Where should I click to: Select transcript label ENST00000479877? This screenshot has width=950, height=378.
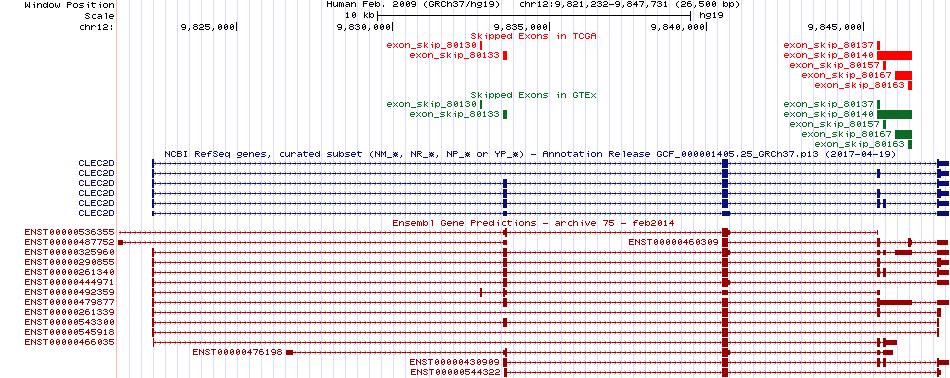(x=70, y=302)
